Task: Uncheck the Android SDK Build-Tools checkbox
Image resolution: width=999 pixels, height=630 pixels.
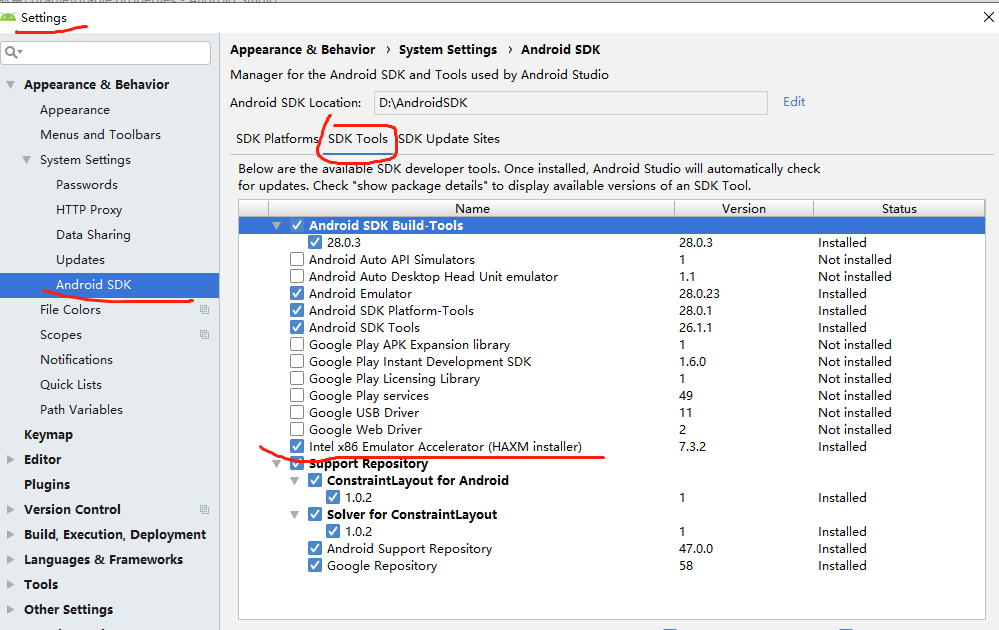Action: (x=297, y=226)
